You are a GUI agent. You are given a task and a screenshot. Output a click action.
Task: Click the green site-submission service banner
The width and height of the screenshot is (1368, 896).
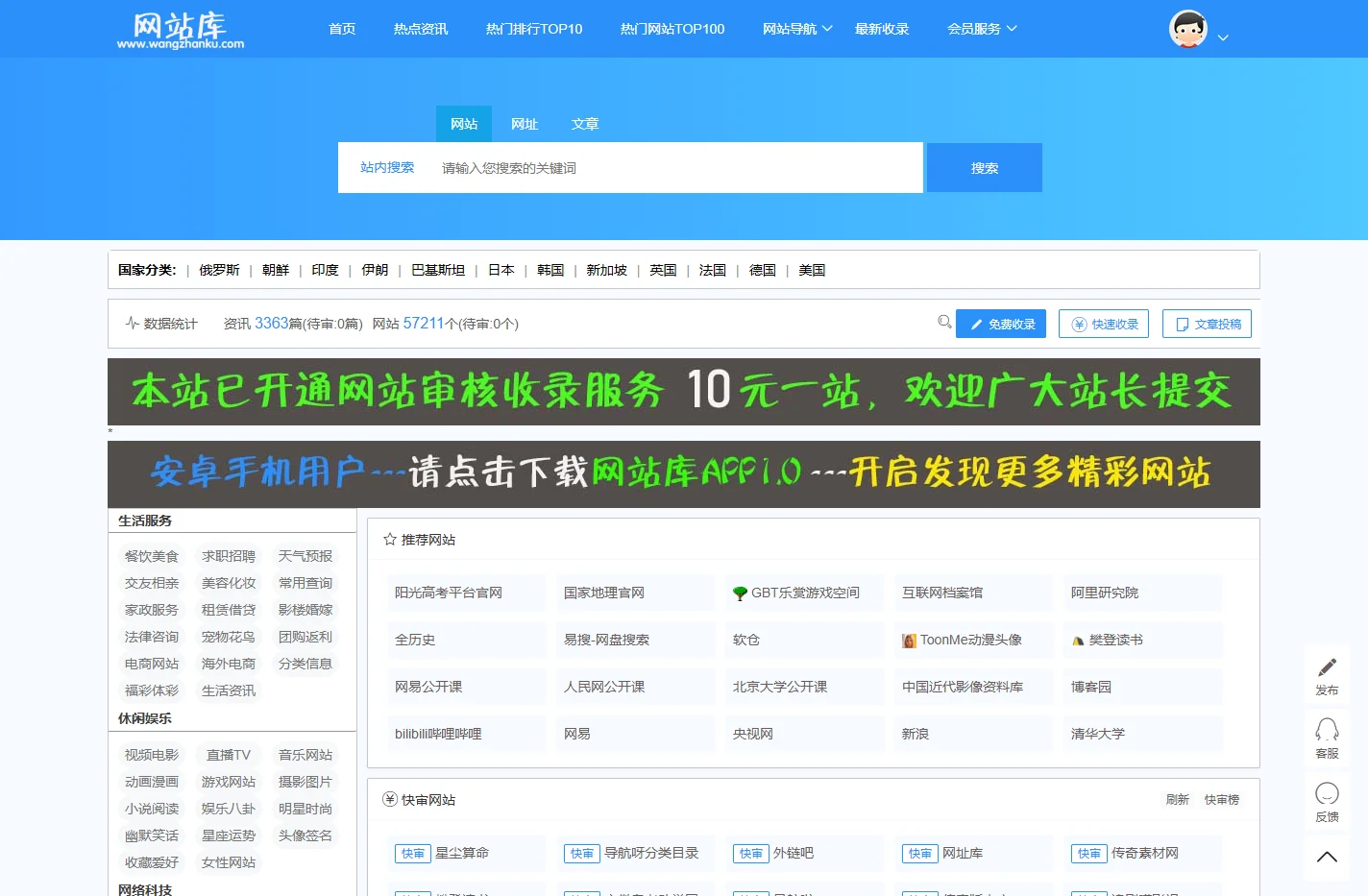pos(684,392)
